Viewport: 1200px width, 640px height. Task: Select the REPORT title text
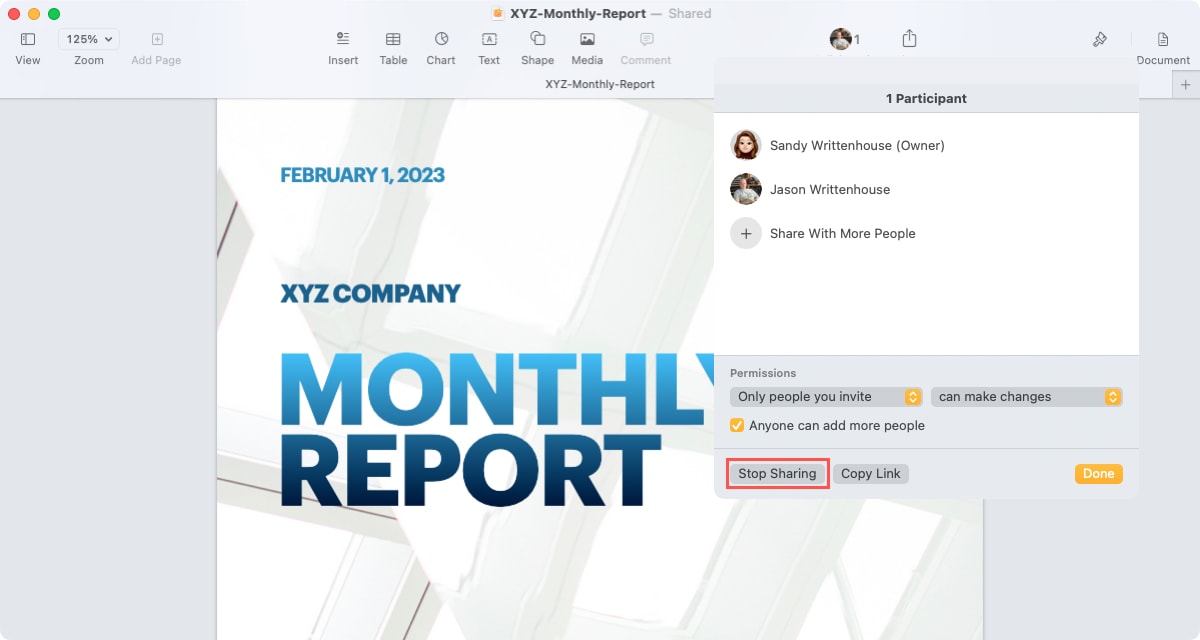click(470, 470)
